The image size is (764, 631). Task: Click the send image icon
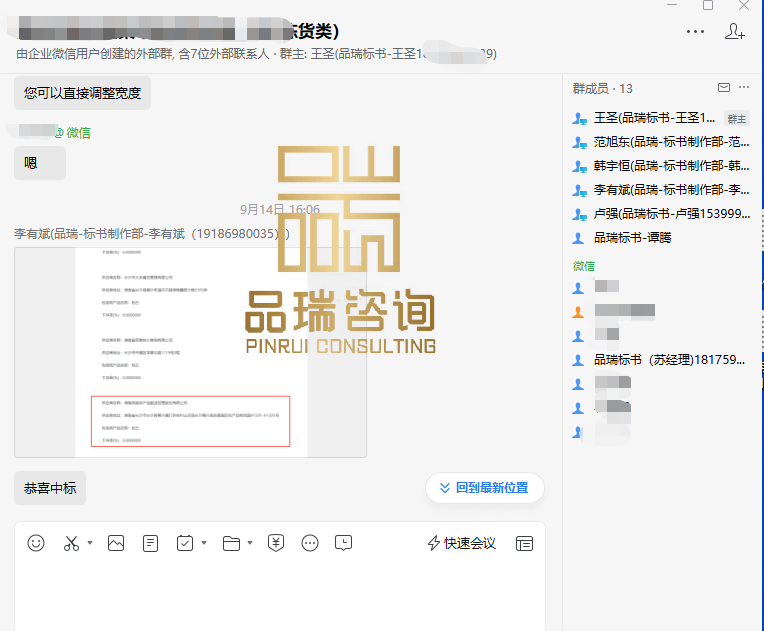pos(116,543)
